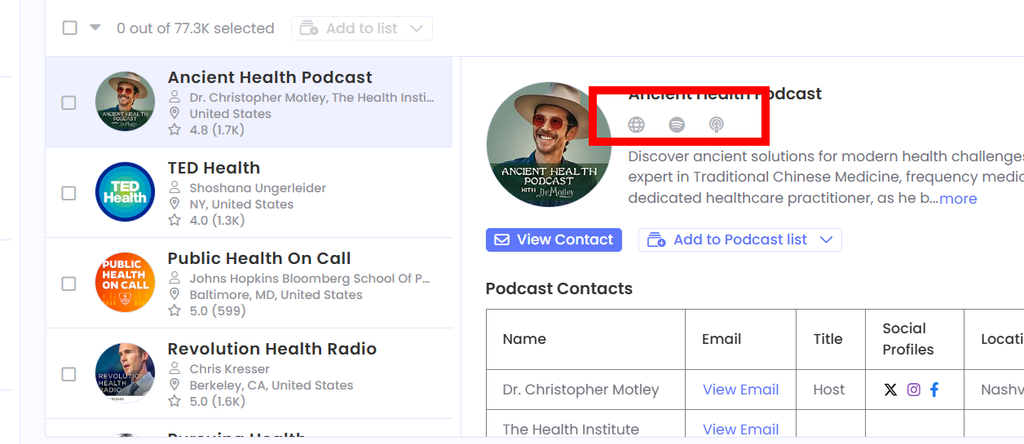The image size is (1024, 444).
Task: Open the Revolution Health Radio title
Action: 272,349
